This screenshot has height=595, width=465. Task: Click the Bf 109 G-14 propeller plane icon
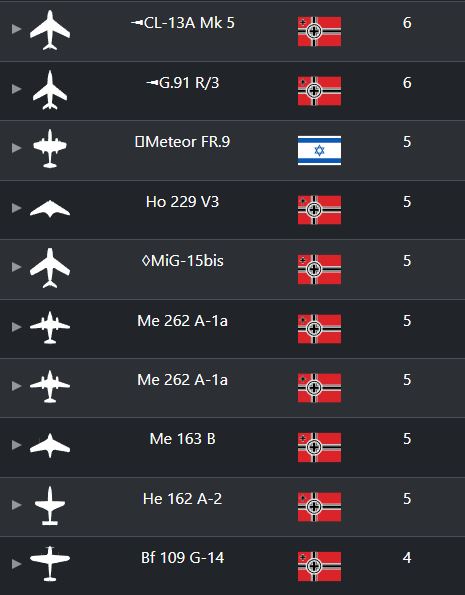point(50,564)
